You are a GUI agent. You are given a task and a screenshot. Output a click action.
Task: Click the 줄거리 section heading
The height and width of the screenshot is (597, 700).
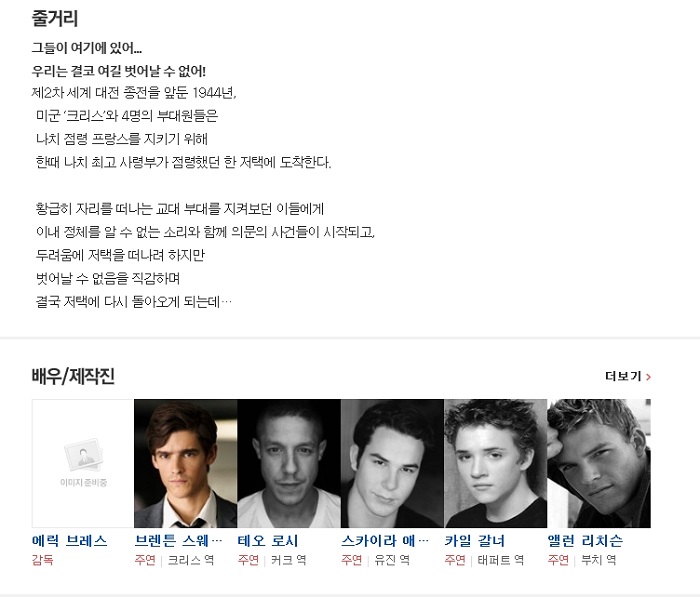(x=54, y=18)
